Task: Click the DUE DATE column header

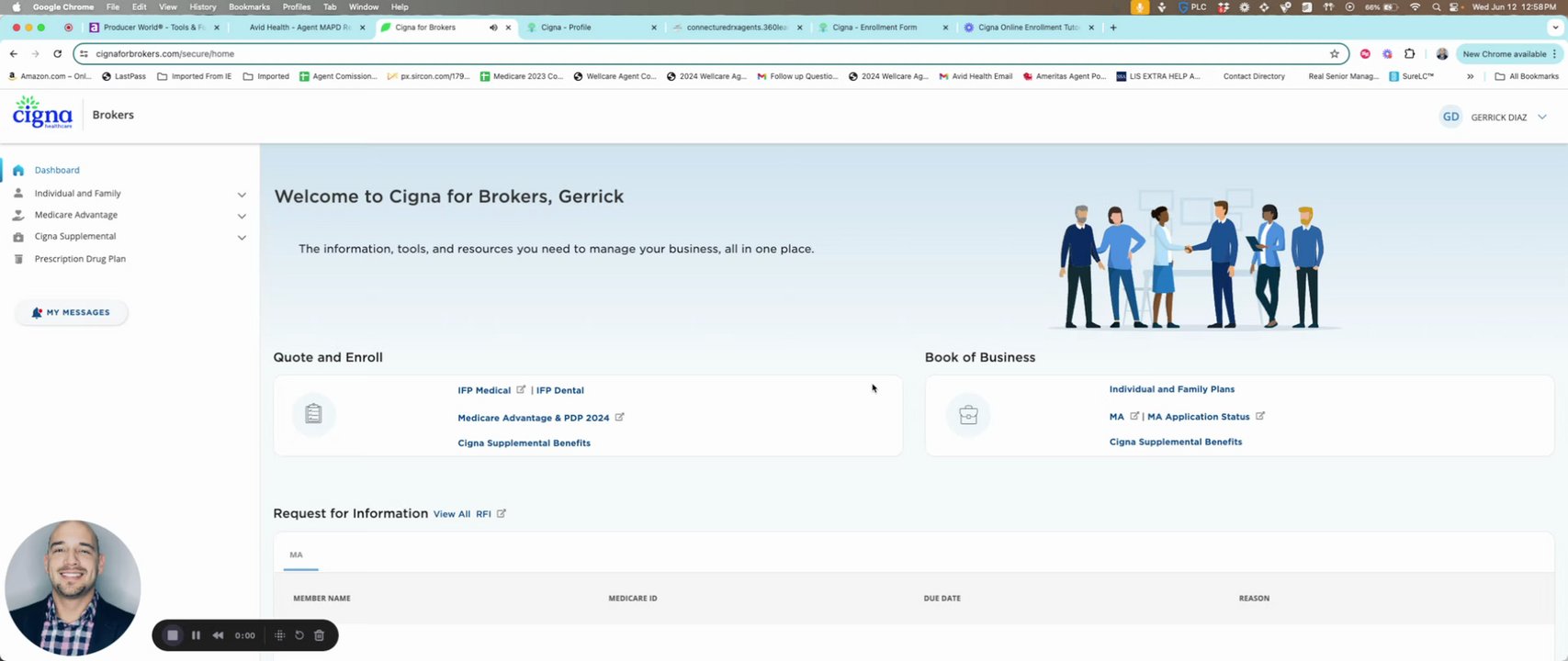Action: click(942, 599)
